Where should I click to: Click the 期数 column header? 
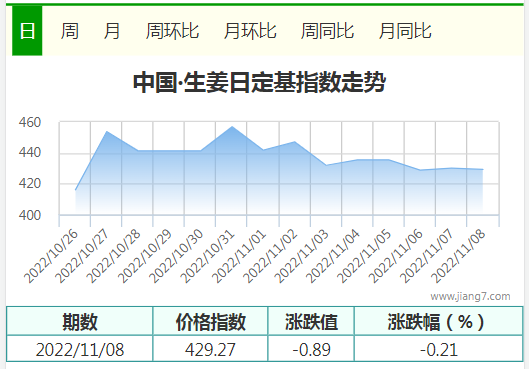point(80,321)
